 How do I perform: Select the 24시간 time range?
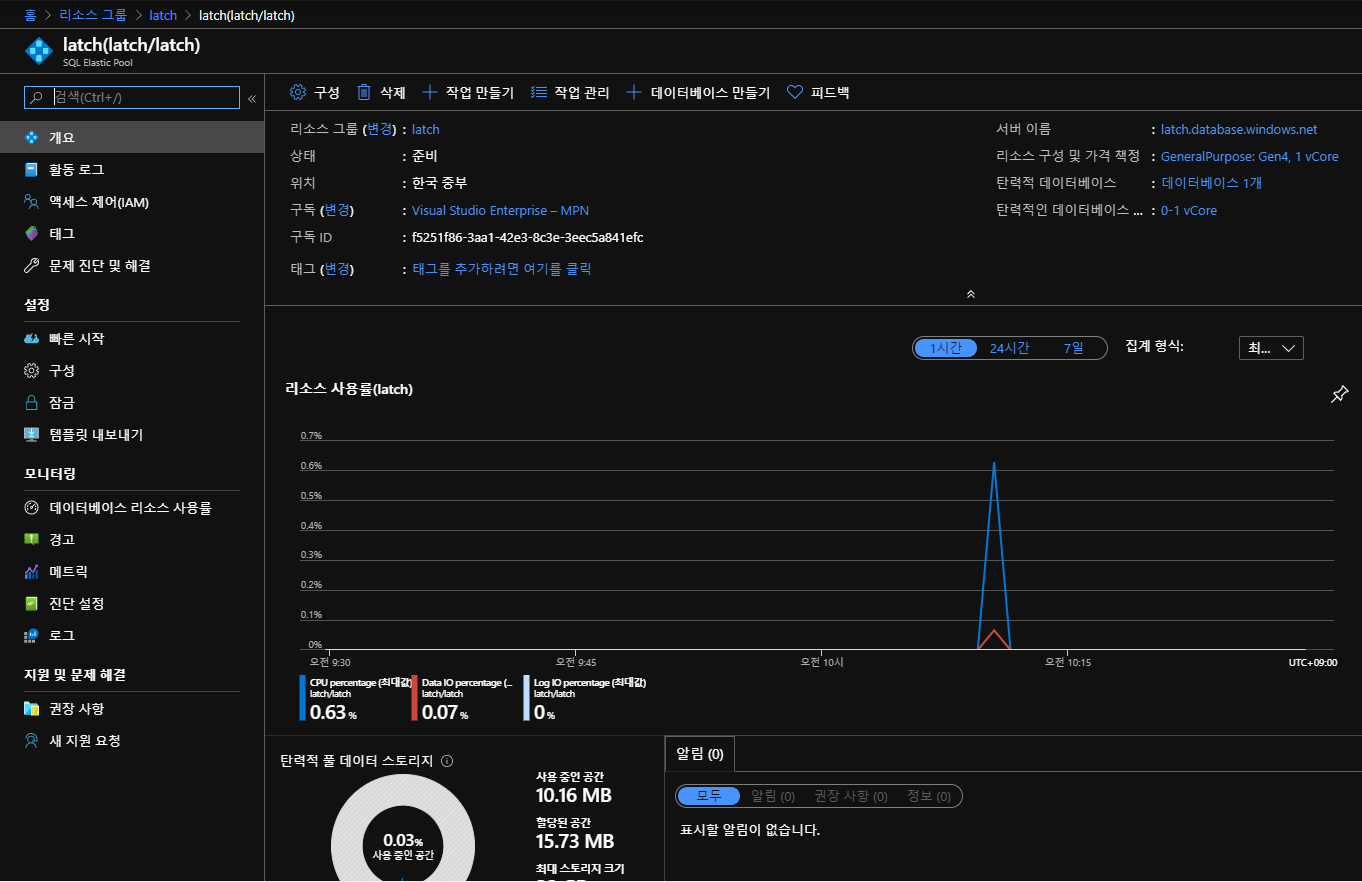tap(1009, 348)
